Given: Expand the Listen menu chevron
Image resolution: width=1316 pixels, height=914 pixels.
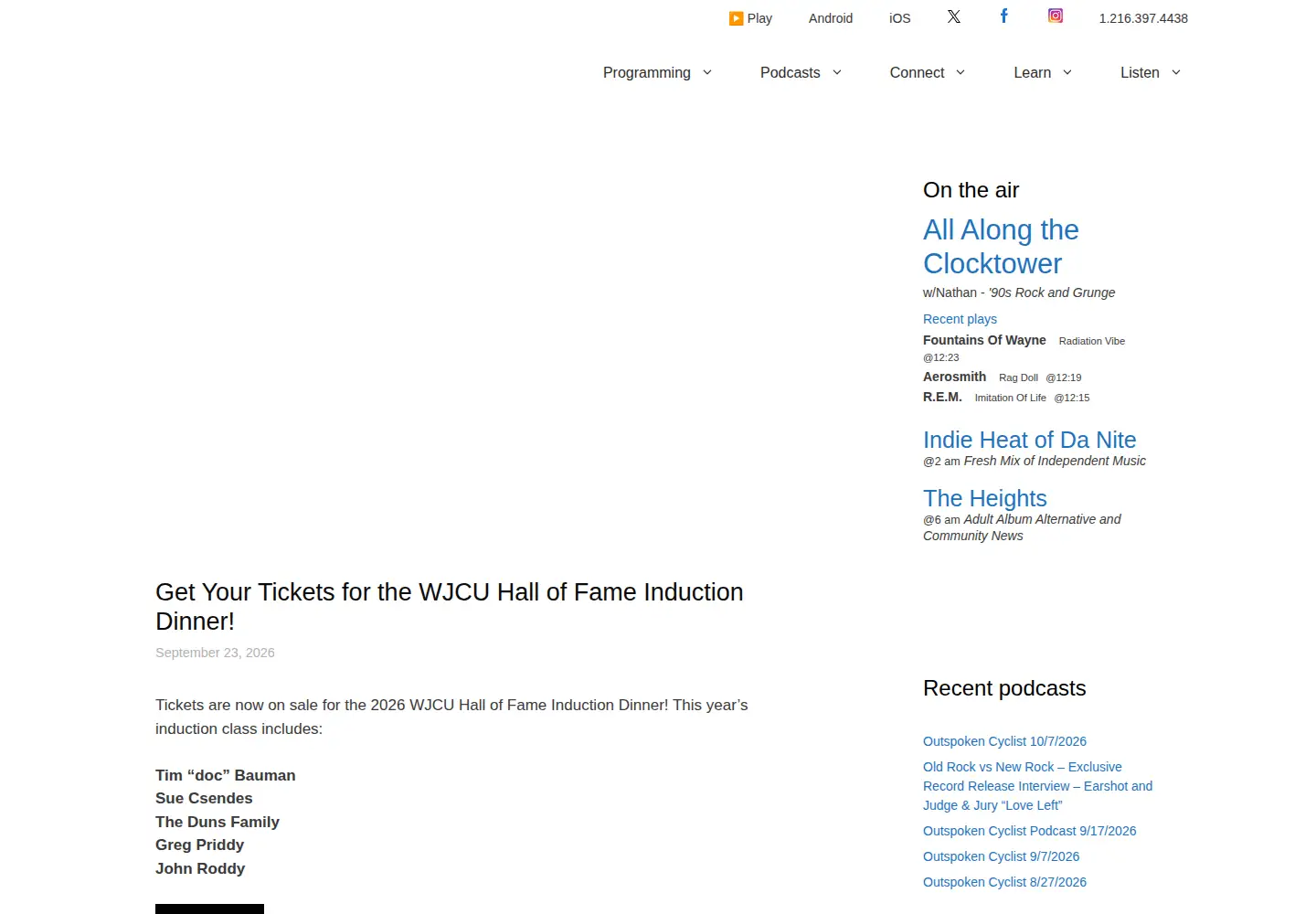Looking at the screenshot, I should (x=1176, y=73).
